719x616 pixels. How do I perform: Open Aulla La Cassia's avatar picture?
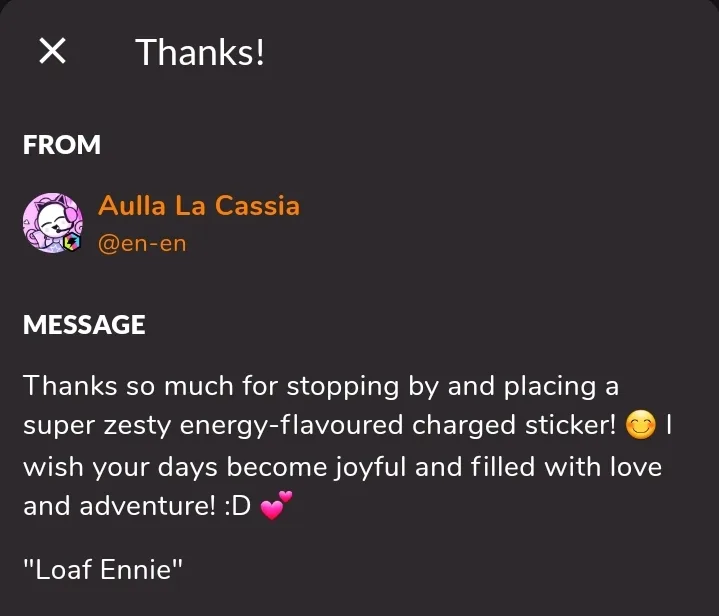pos(53,222)
